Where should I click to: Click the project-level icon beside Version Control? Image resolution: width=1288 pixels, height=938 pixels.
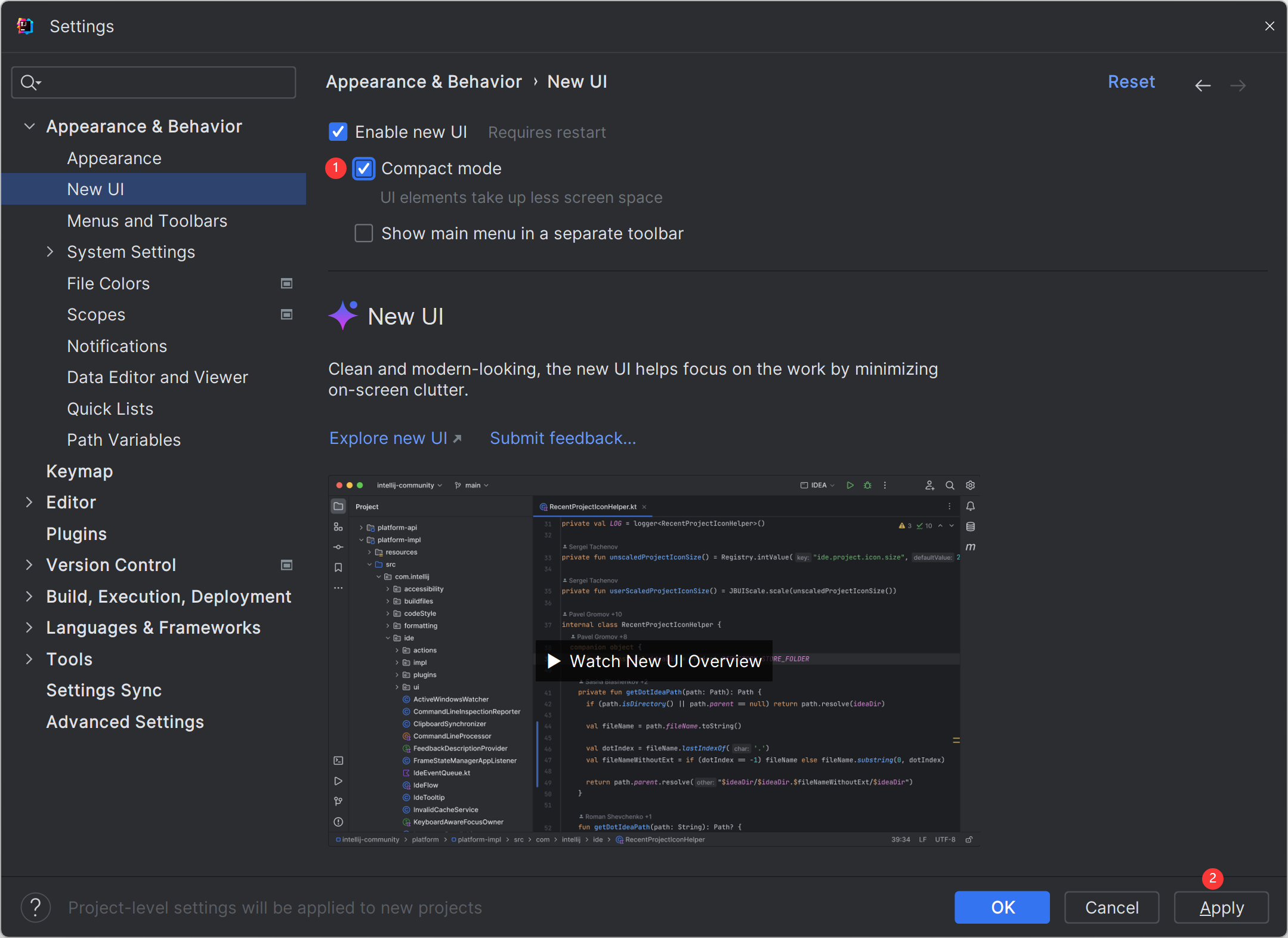[x=286, y=565]
